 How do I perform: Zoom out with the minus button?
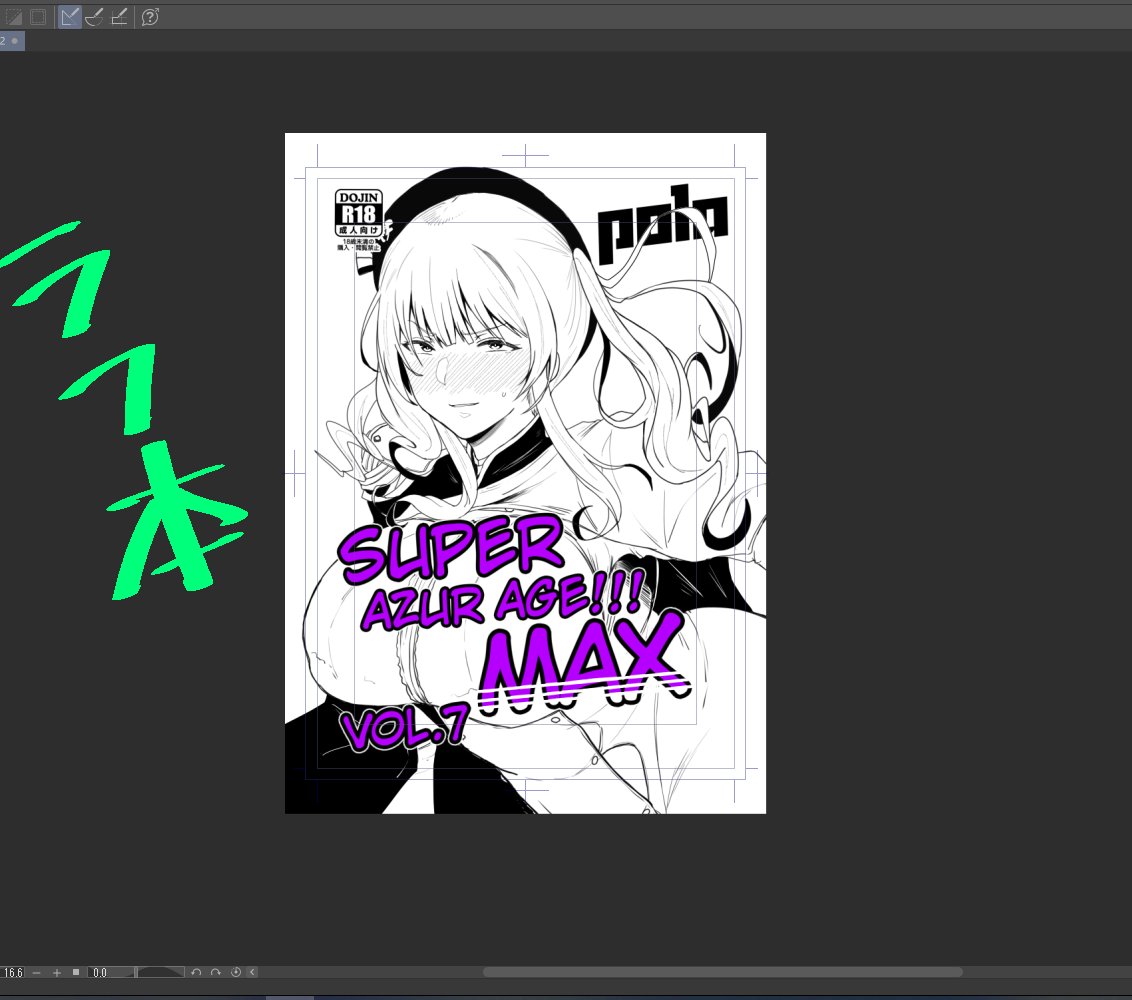pos(37,973)
